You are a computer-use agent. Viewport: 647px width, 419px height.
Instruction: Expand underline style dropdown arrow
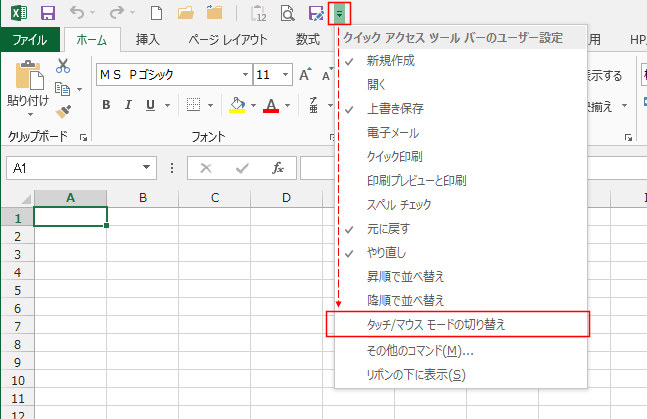(x=168, y=106)
